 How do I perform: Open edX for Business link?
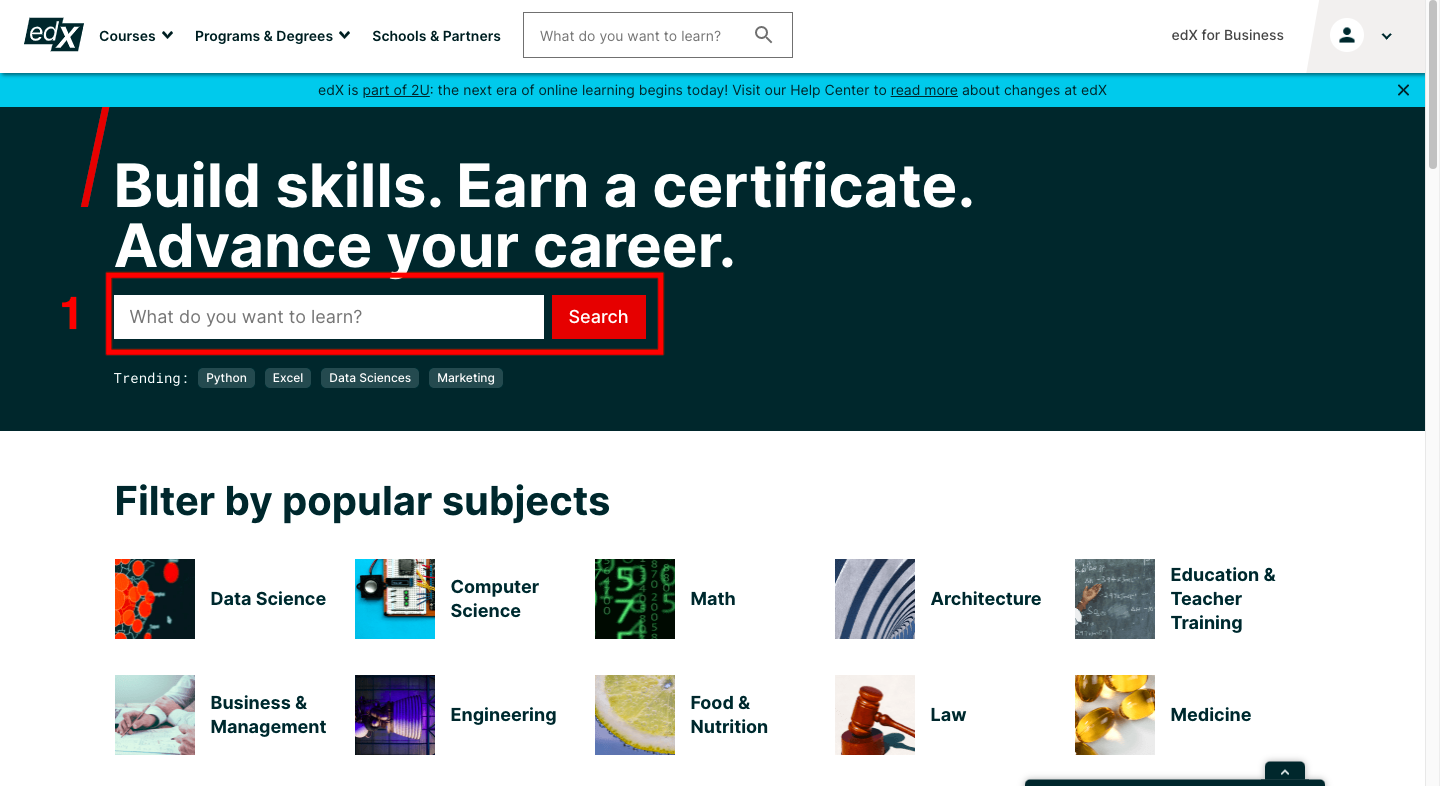point(1227,35)
